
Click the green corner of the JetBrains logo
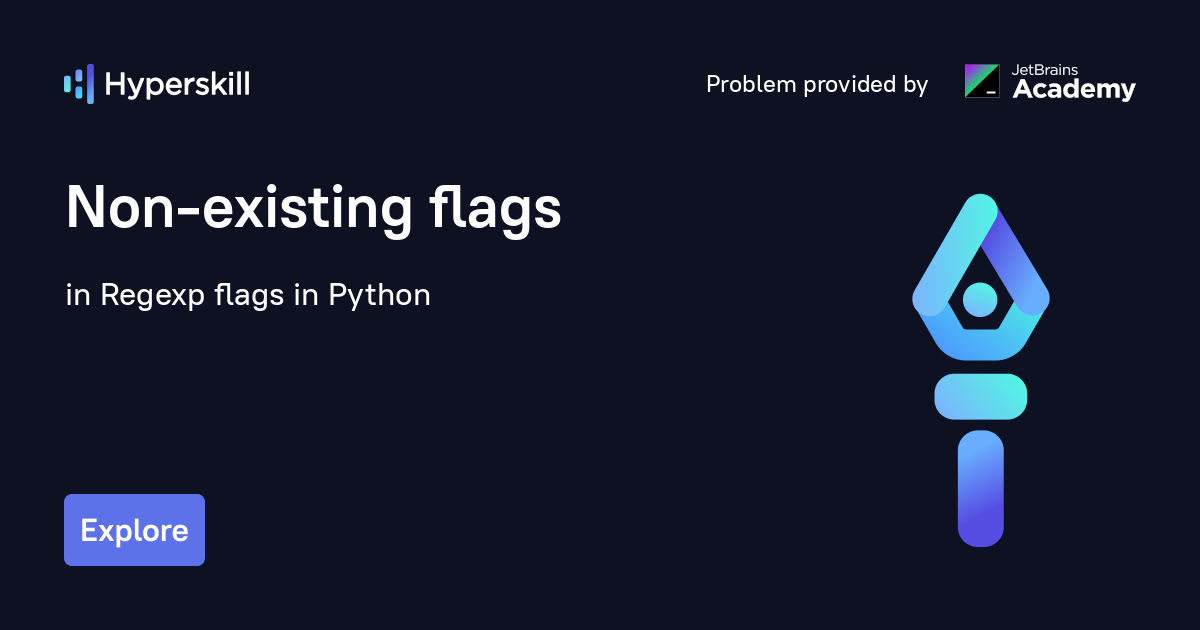tap(992, 72)
